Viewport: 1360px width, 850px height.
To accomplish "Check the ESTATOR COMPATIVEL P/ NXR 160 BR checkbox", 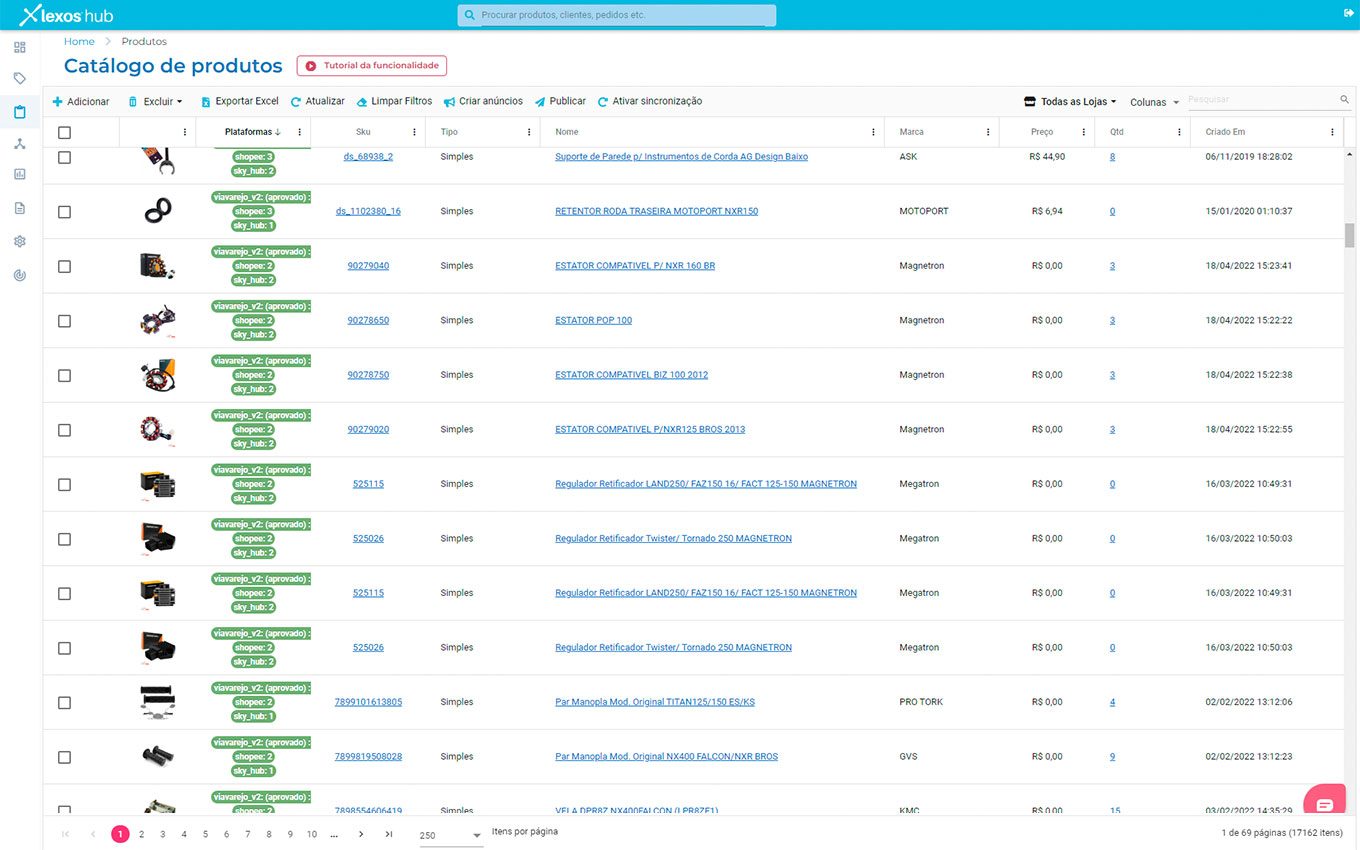I will (x=64, y=267).
